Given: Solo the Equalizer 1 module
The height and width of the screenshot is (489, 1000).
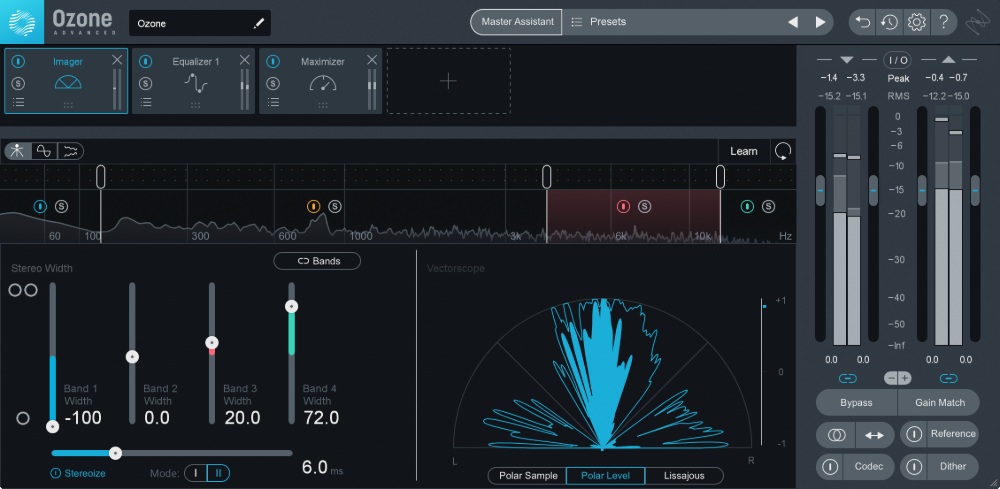Looking at the screenshot, I should tap(146, 82).
